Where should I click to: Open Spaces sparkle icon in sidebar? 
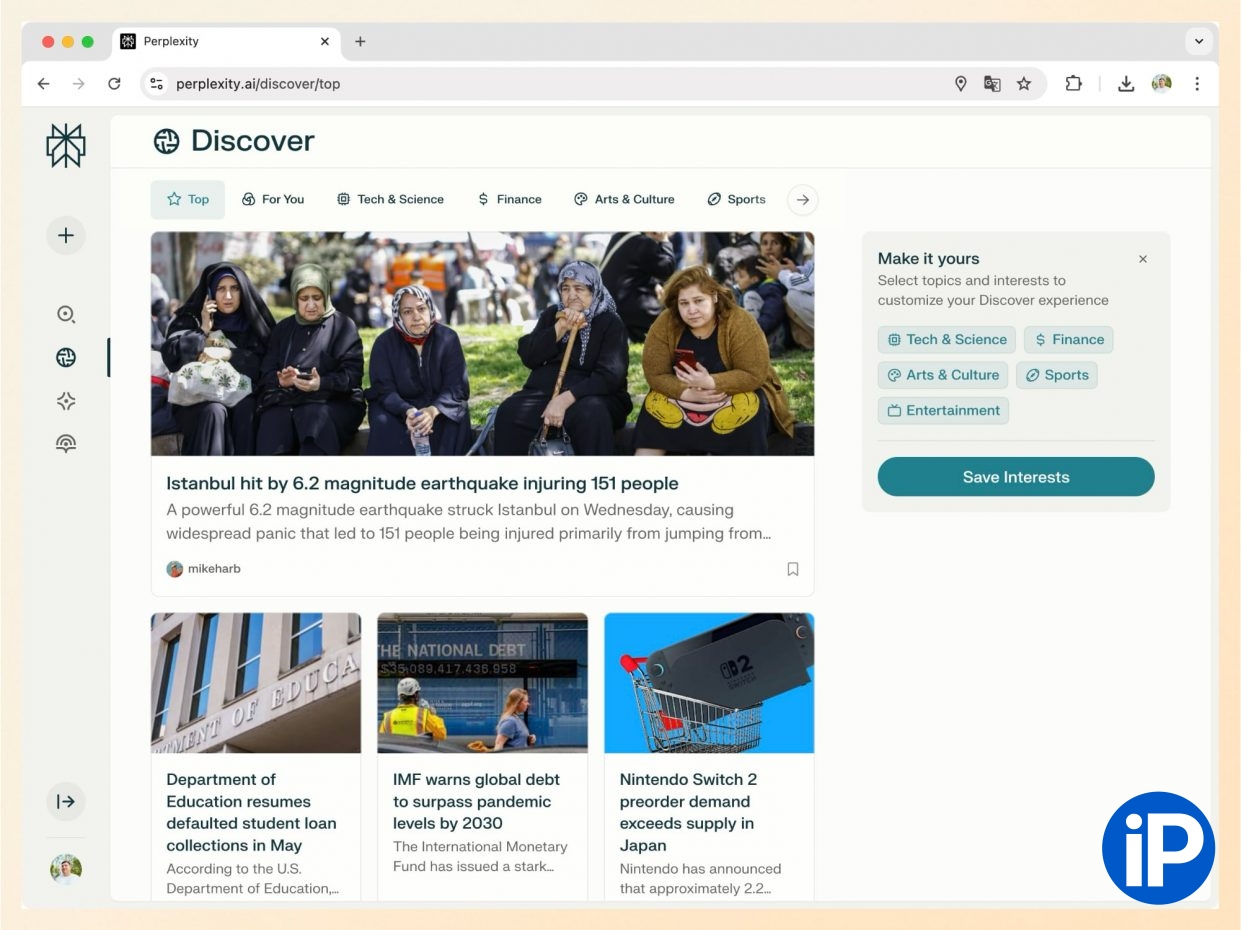pyautogui.click(x=66, y=401)
